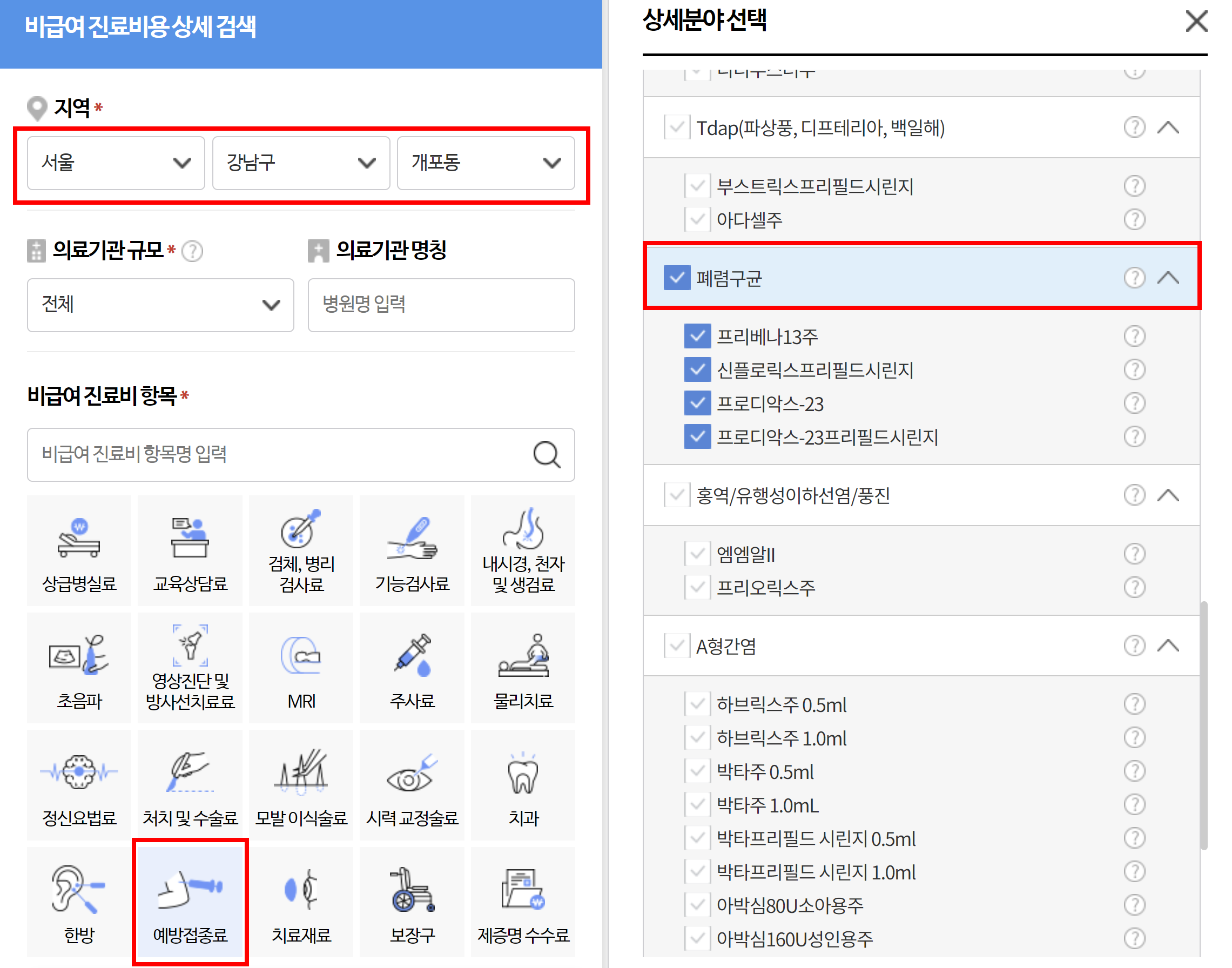Image resolution: width=1232 pixels, height=968 pixels.
Task: Collapse the Tdap vaccine group
Action: (1167, 127)
